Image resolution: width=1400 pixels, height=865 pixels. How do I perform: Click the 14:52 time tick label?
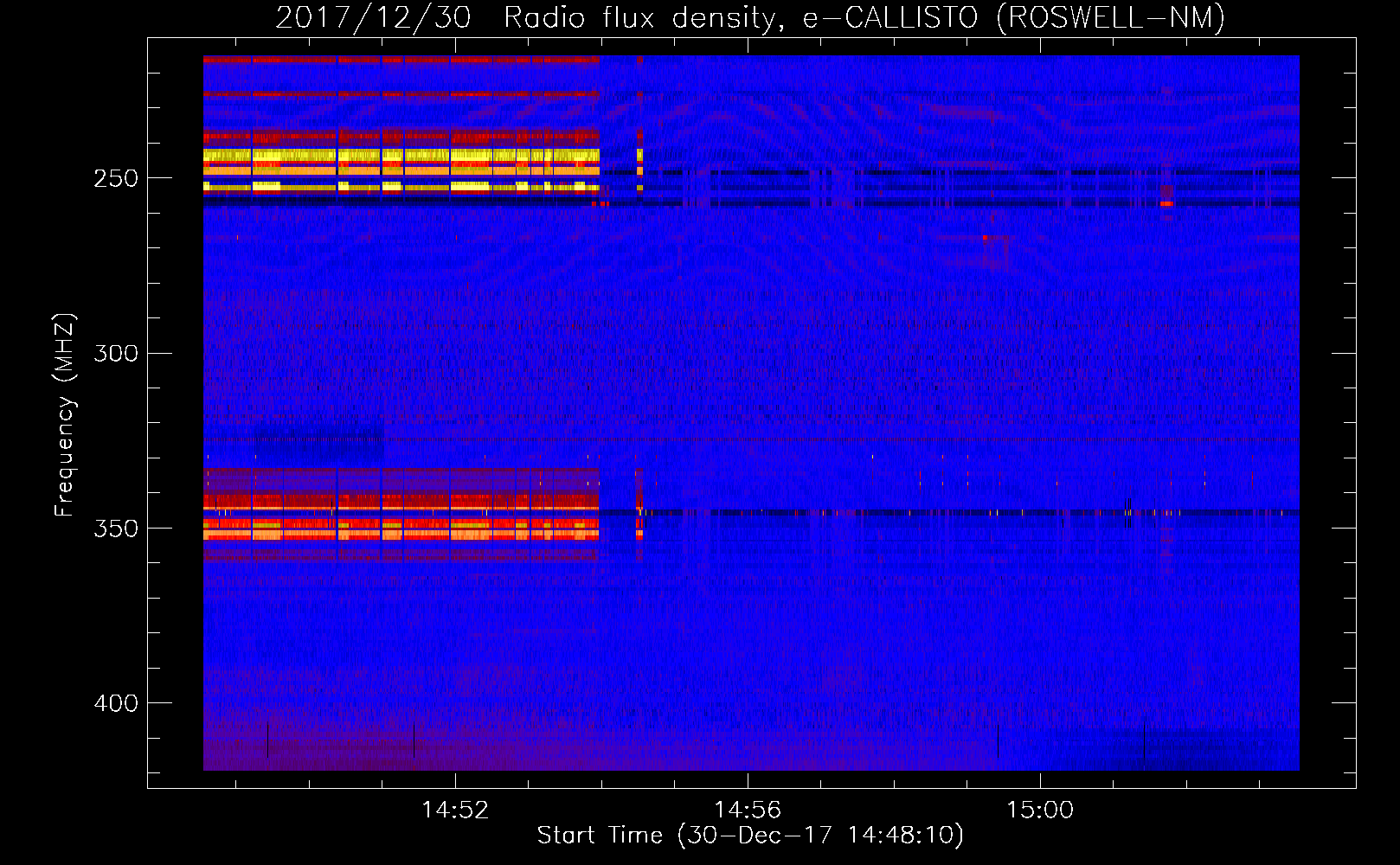pos(455,810)
